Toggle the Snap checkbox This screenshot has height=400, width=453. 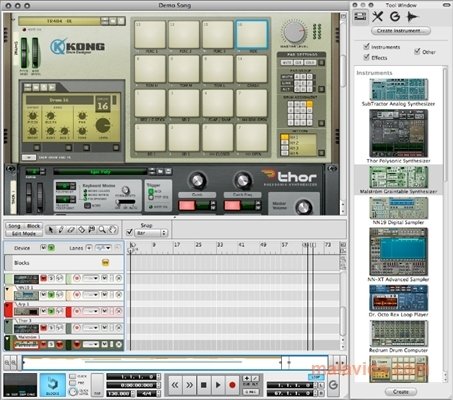(x=129, y=232)
